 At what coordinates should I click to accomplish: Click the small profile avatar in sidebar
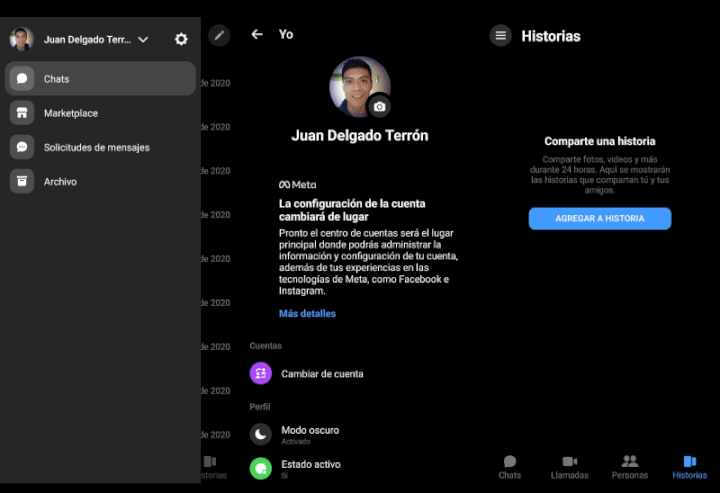22,39
